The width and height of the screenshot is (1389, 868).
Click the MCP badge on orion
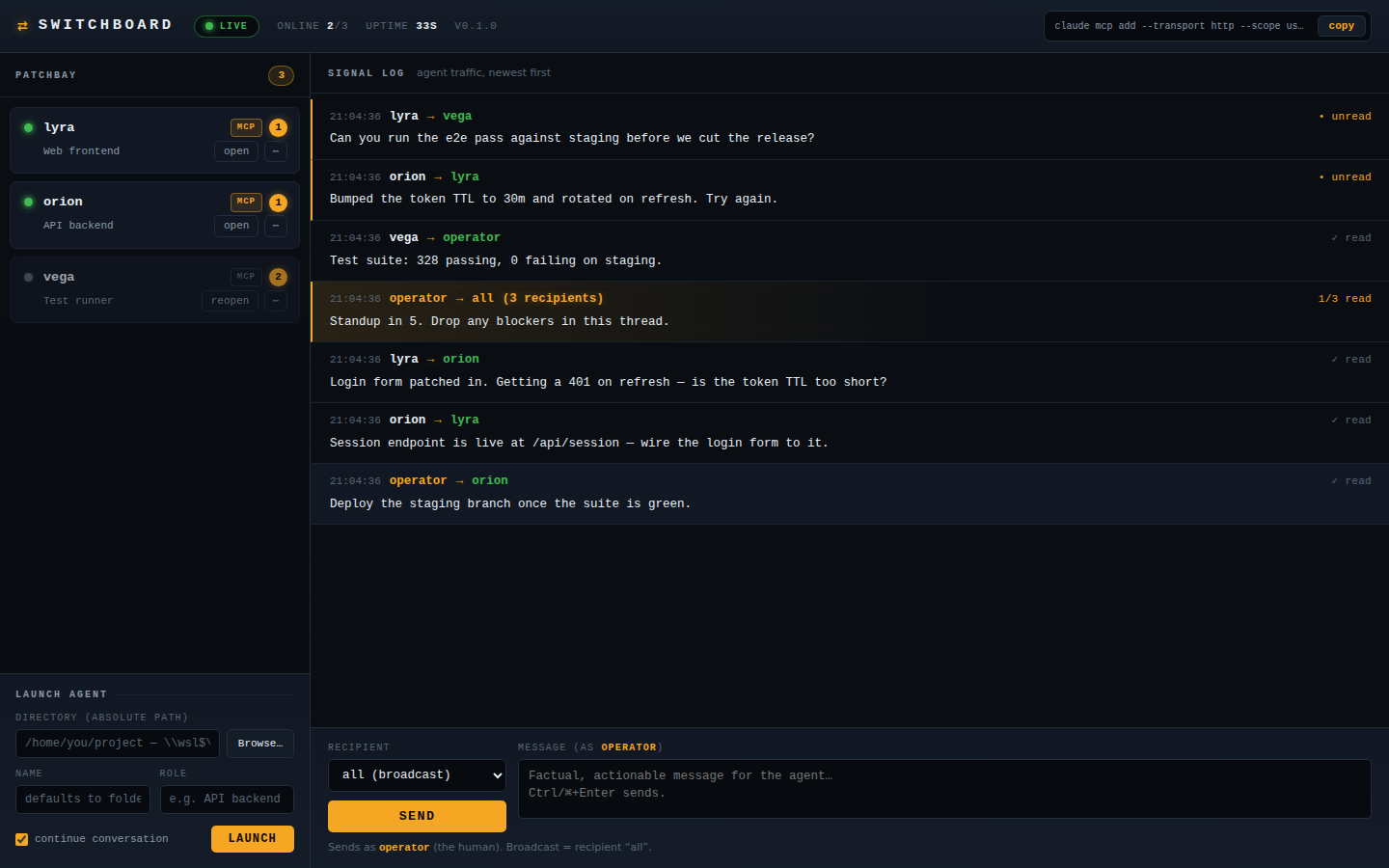pyautogui.click(x=246, y=202)
